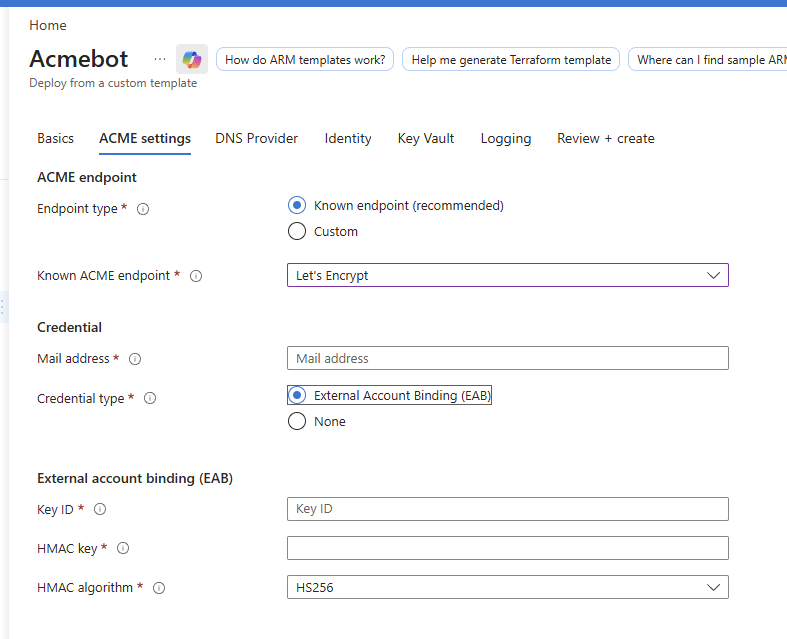Click Where can I find sample suggestion
The width and height of the screenshot is (787, 639).
(708, 60)
